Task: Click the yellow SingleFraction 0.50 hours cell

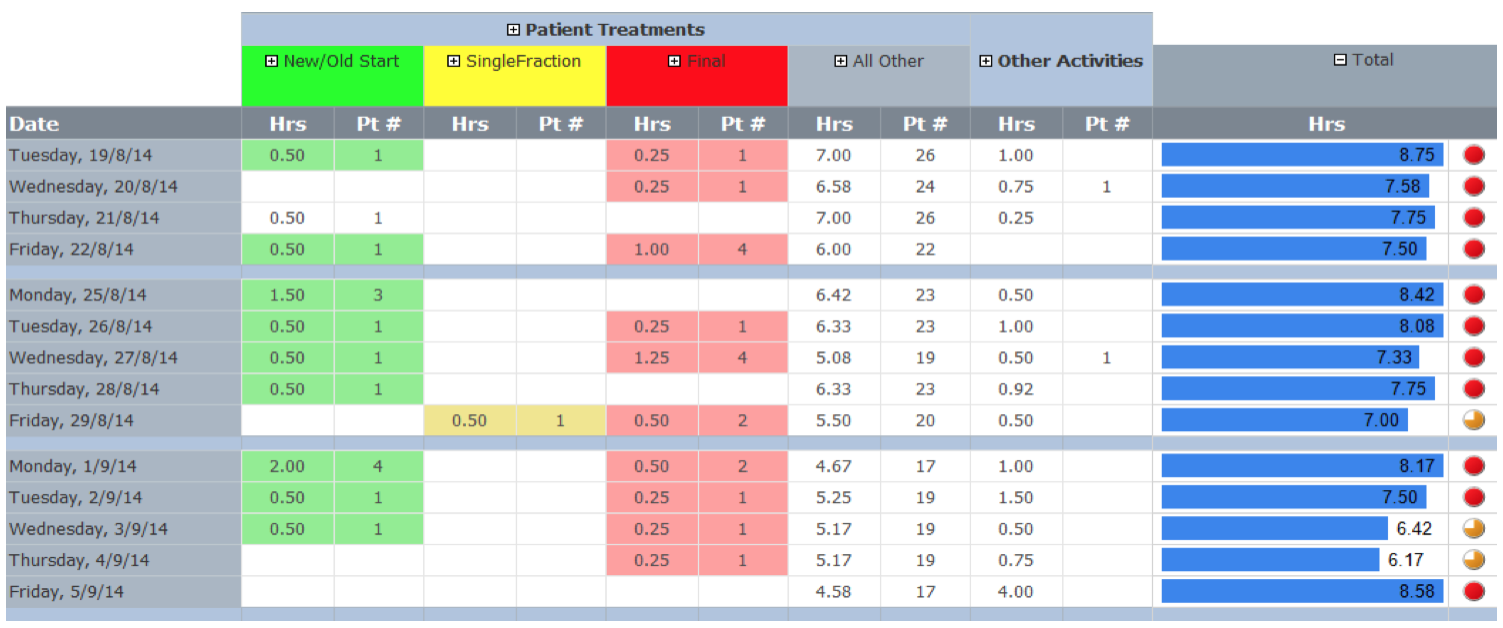Action: point(469,421)
